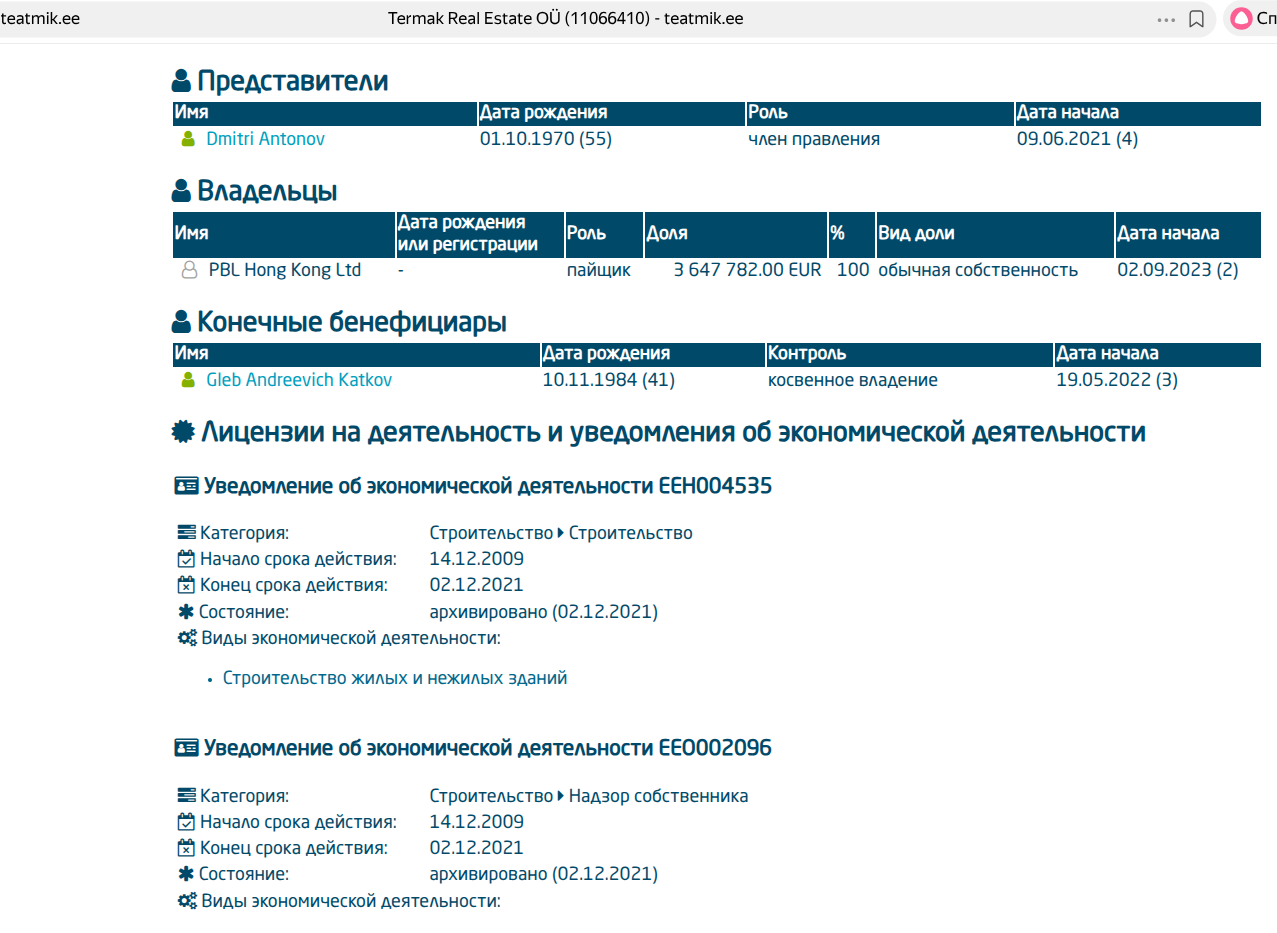This screenshot has width=1277, height=933.
Task: Click the gear icon beside the Лицензии heading
Action: click(x=182, y=432)
